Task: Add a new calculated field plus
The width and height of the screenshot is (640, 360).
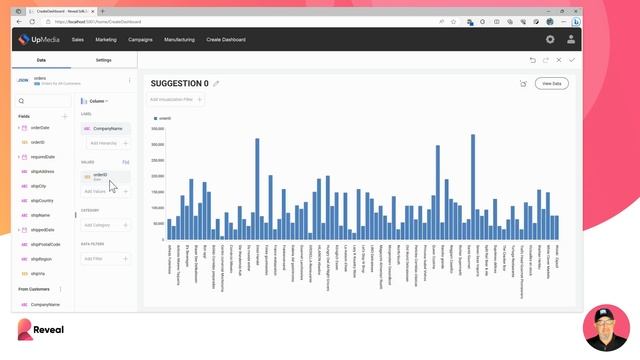Action: (64, 116)
